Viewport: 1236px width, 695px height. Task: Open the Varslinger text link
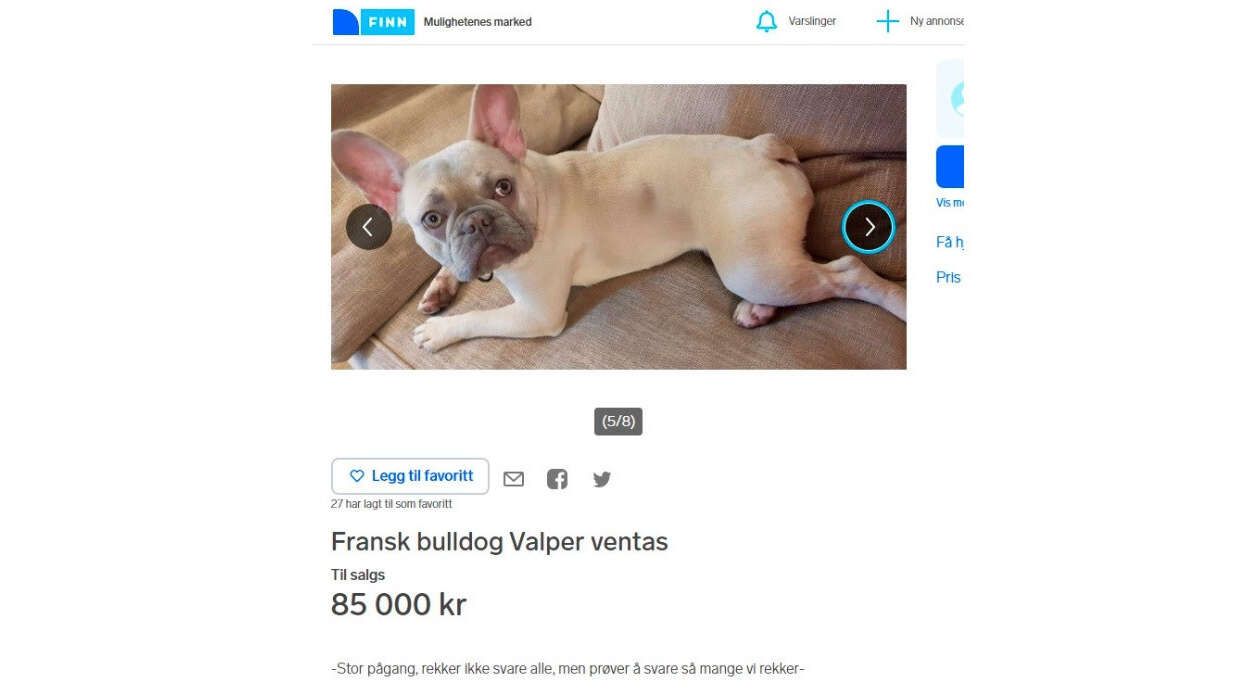812,21
